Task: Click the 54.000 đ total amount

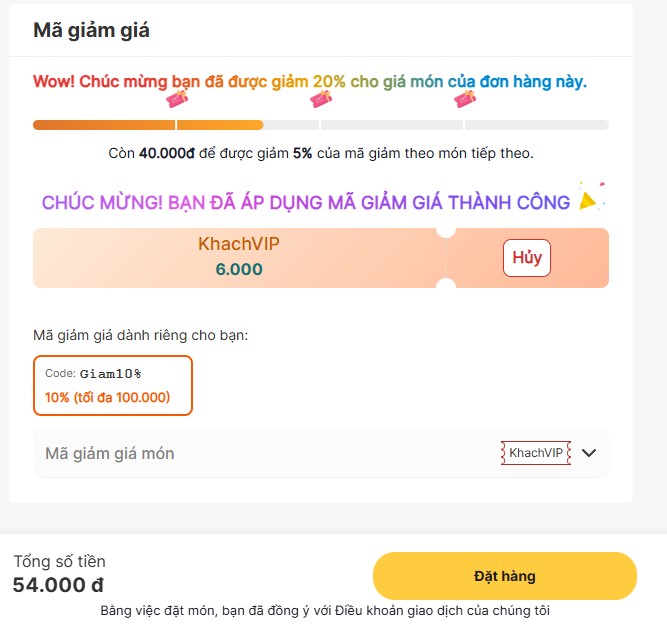Action: tap(58, 585)
